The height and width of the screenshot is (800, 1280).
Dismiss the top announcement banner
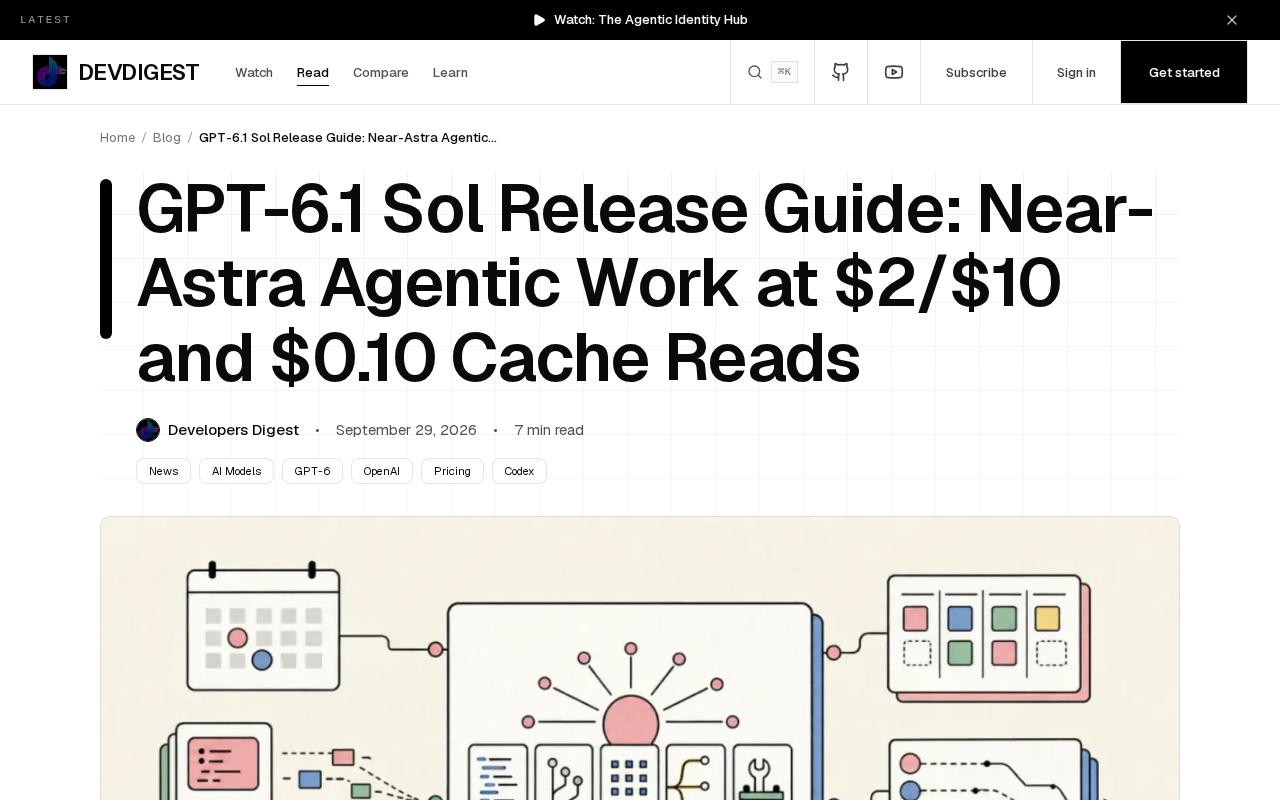(x=1232, y=20)
